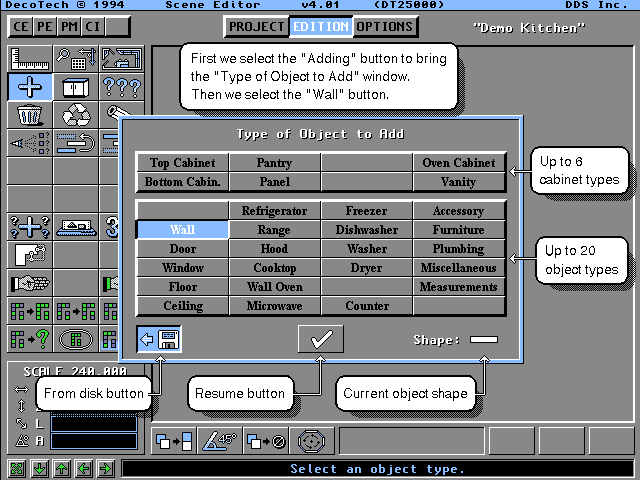The height and width of the screenshot is (480, 640).
Task: Select the oval encircled grid icon
Action: tap(76, 339)
